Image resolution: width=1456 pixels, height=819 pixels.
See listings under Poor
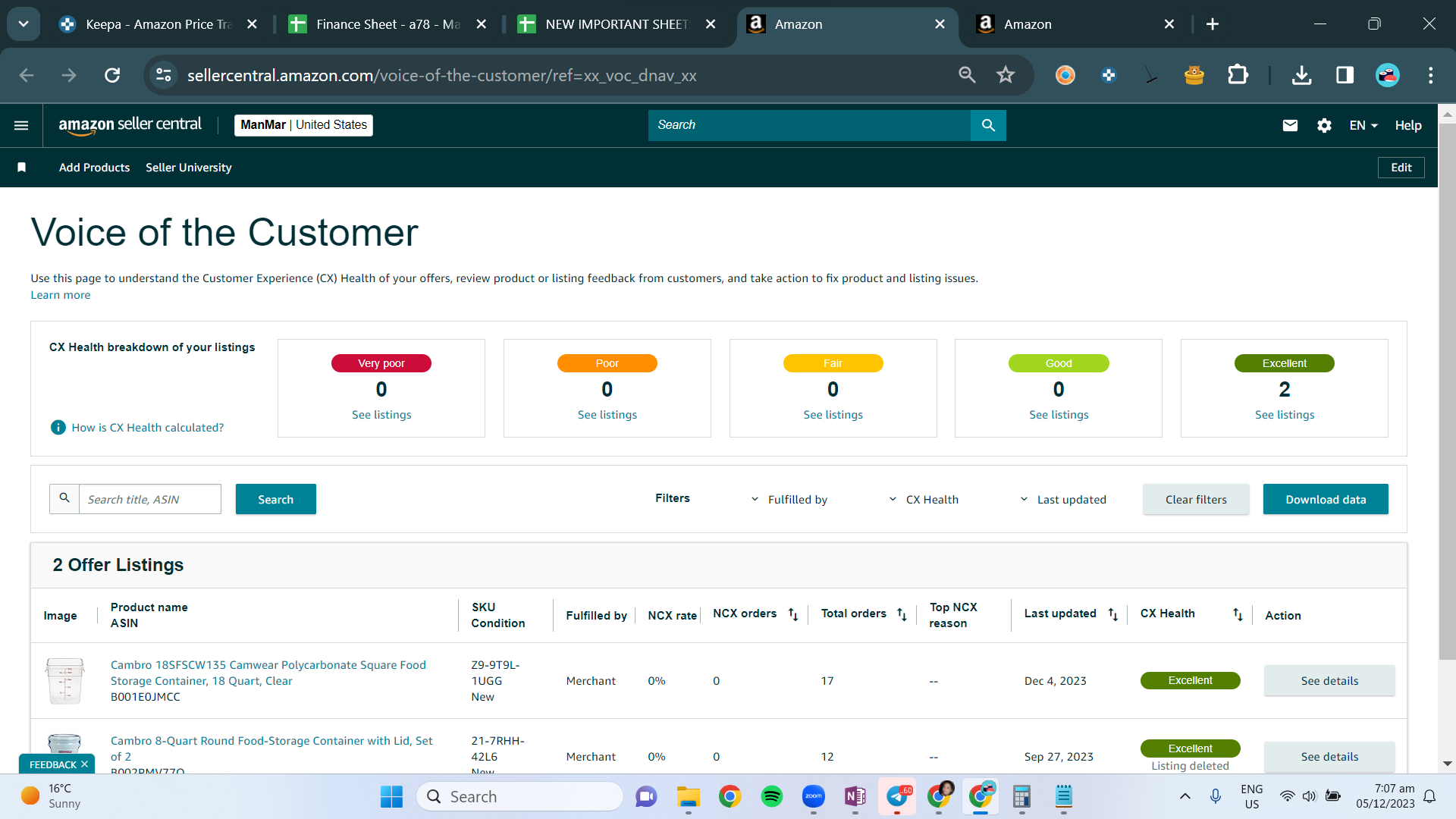[x=607, y=415]
